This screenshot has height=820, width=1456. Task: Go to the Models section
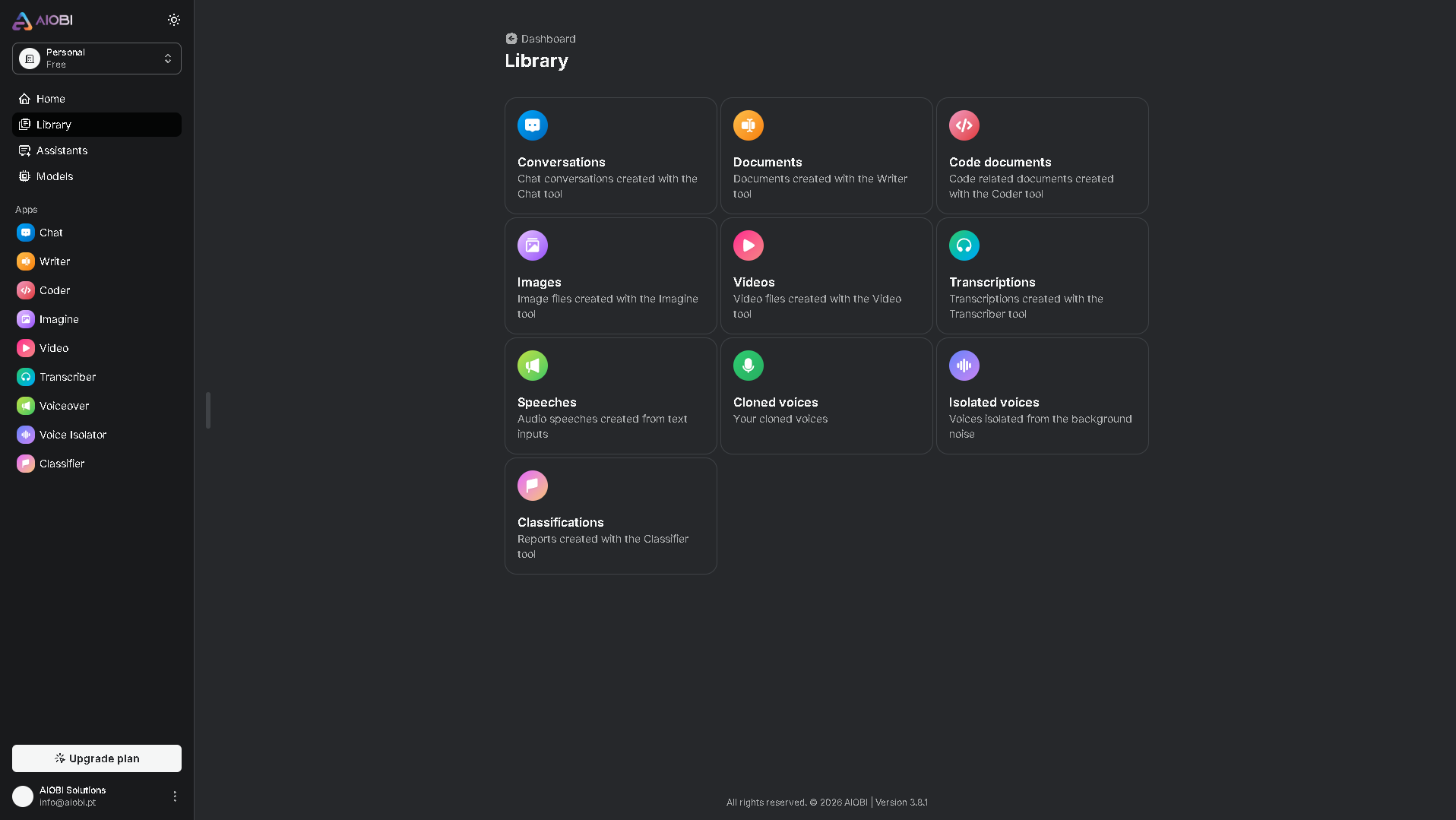pos(54,176)
